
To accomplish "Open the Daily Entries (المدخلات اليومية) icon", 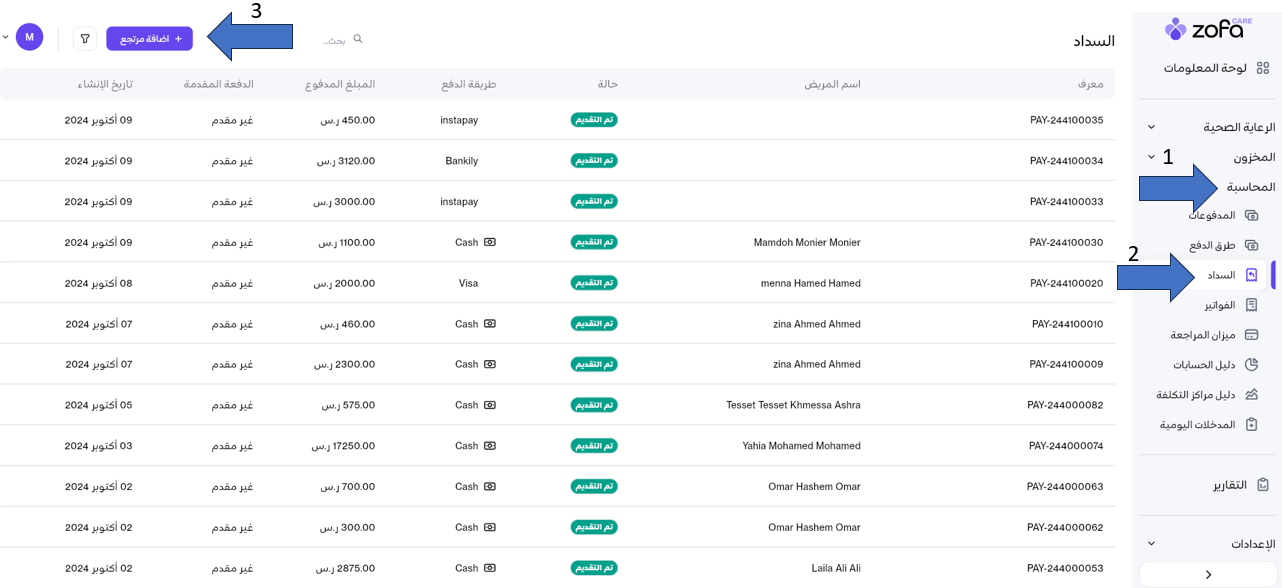I will pos(1251,425).
